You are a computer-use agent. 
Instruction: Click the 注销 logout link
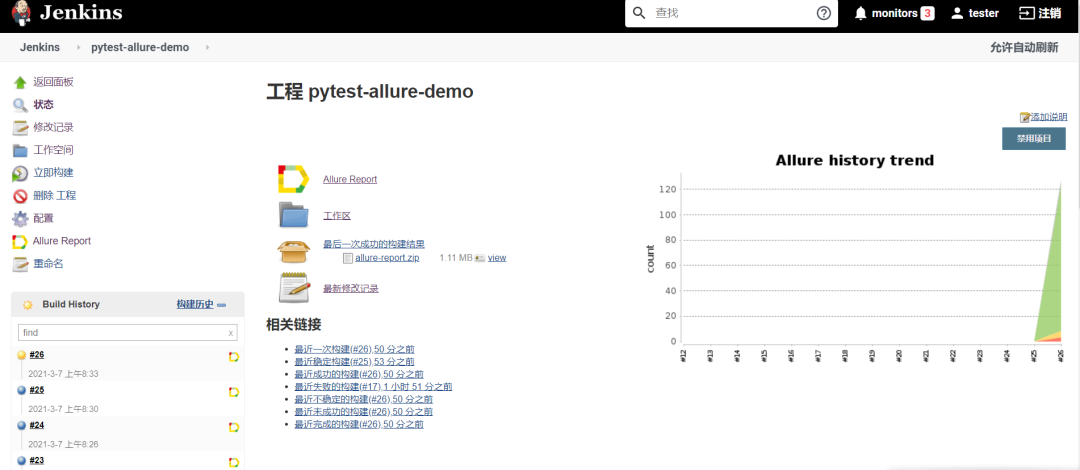click(x=1049, y=13)
